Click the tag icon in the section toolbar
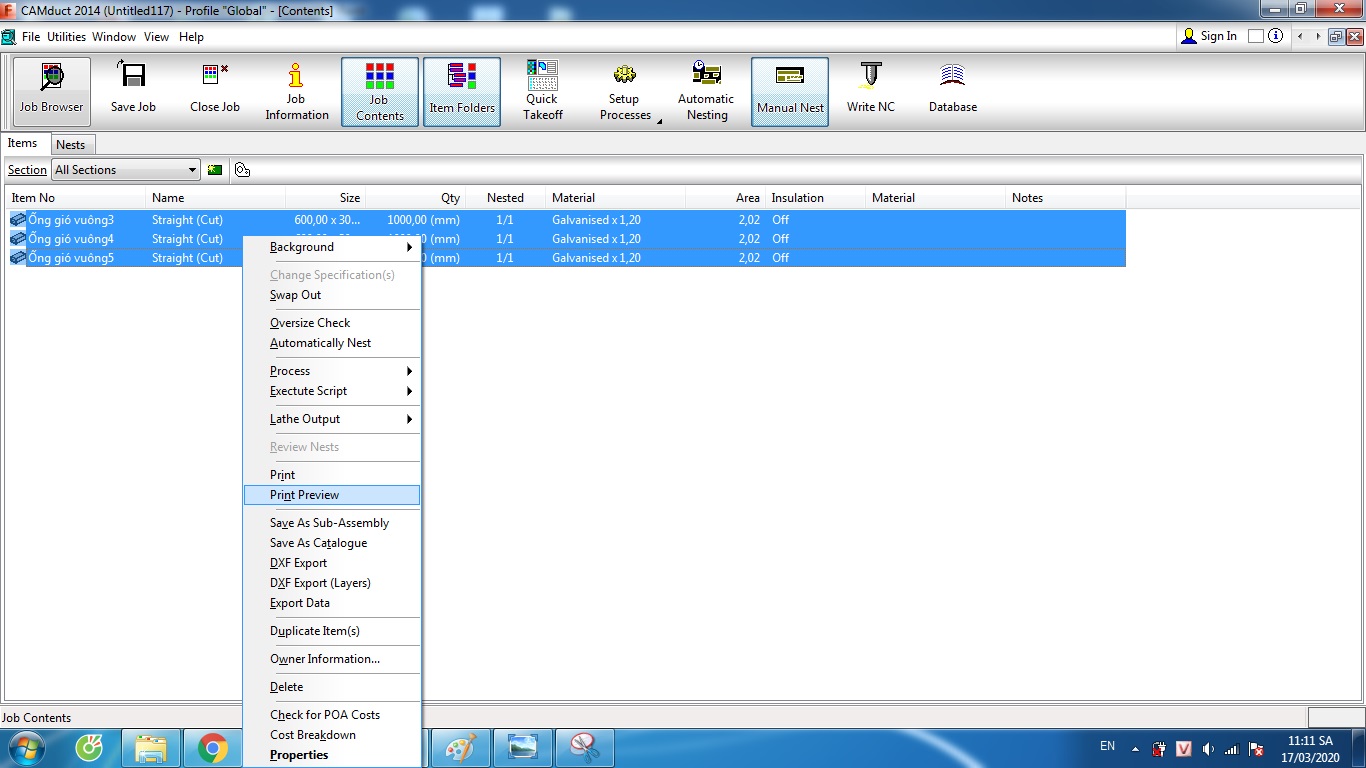The height and width of the screenshot is (768, 1366). [242, 170]
